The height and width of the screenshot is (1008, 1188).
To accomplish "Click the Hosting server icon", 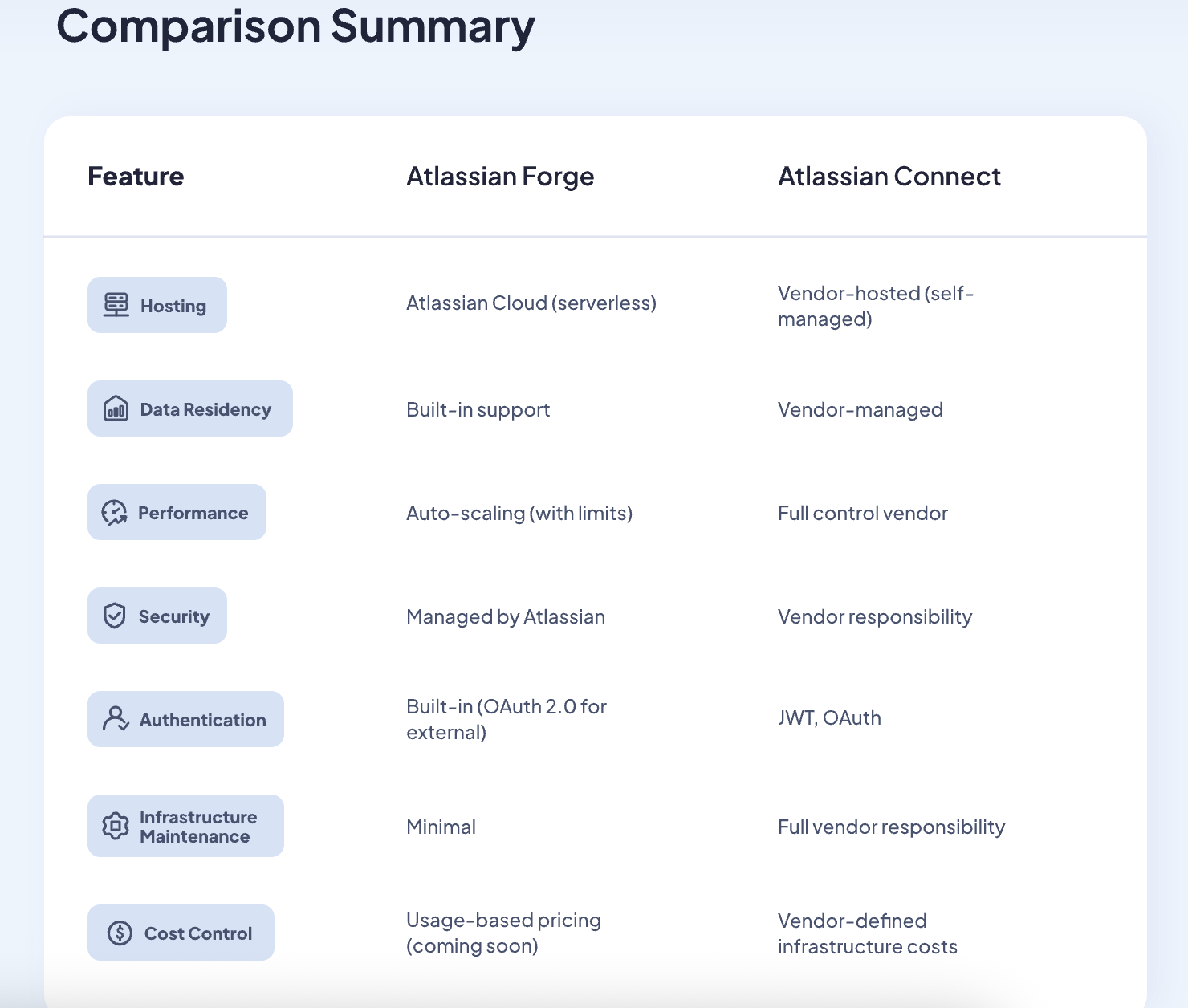I will coord(116,305).
